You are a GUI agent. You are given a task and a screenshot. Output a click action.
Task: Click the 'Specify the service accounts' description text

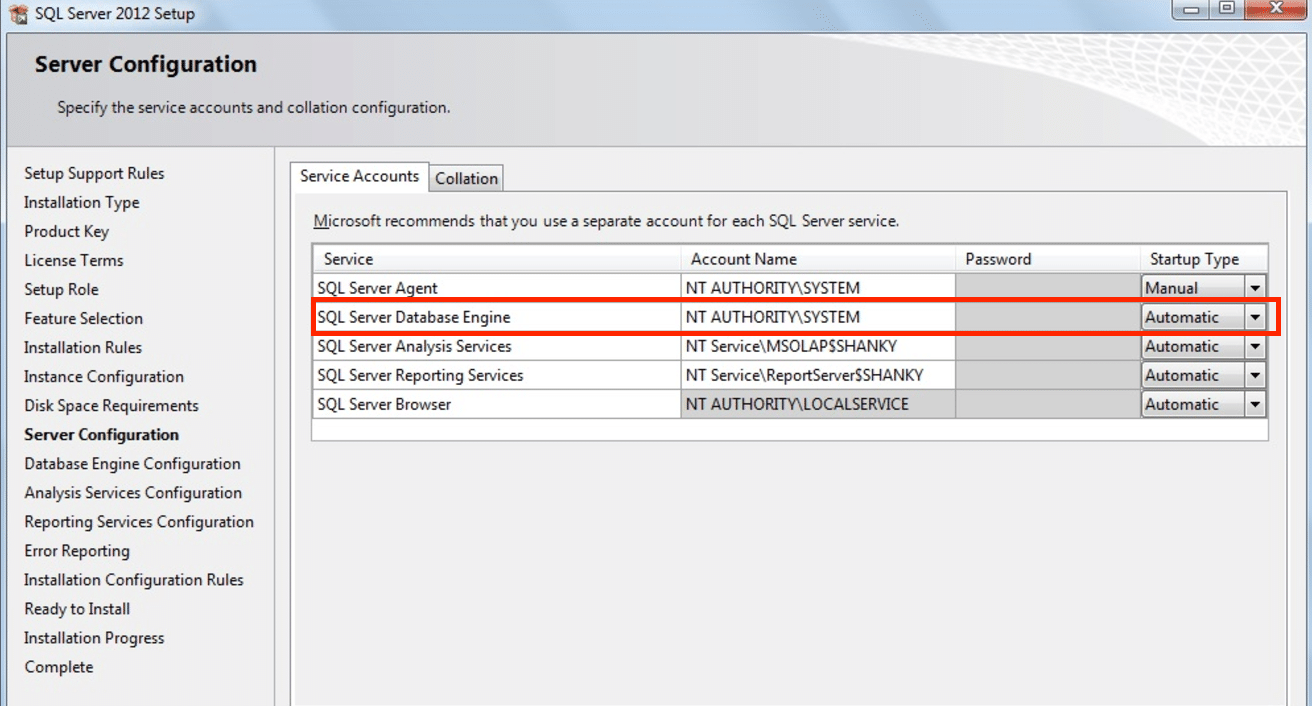[x=253, y=107]
